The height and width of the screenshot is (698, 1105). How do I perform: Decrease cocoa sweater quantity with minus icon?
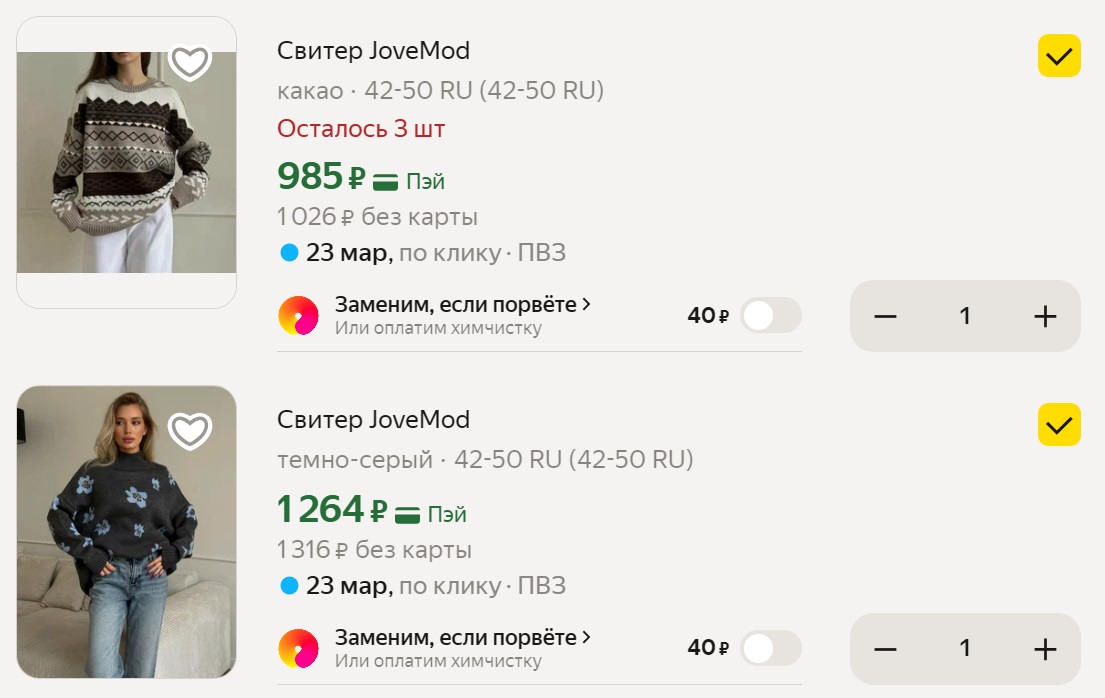coord(885,317)
